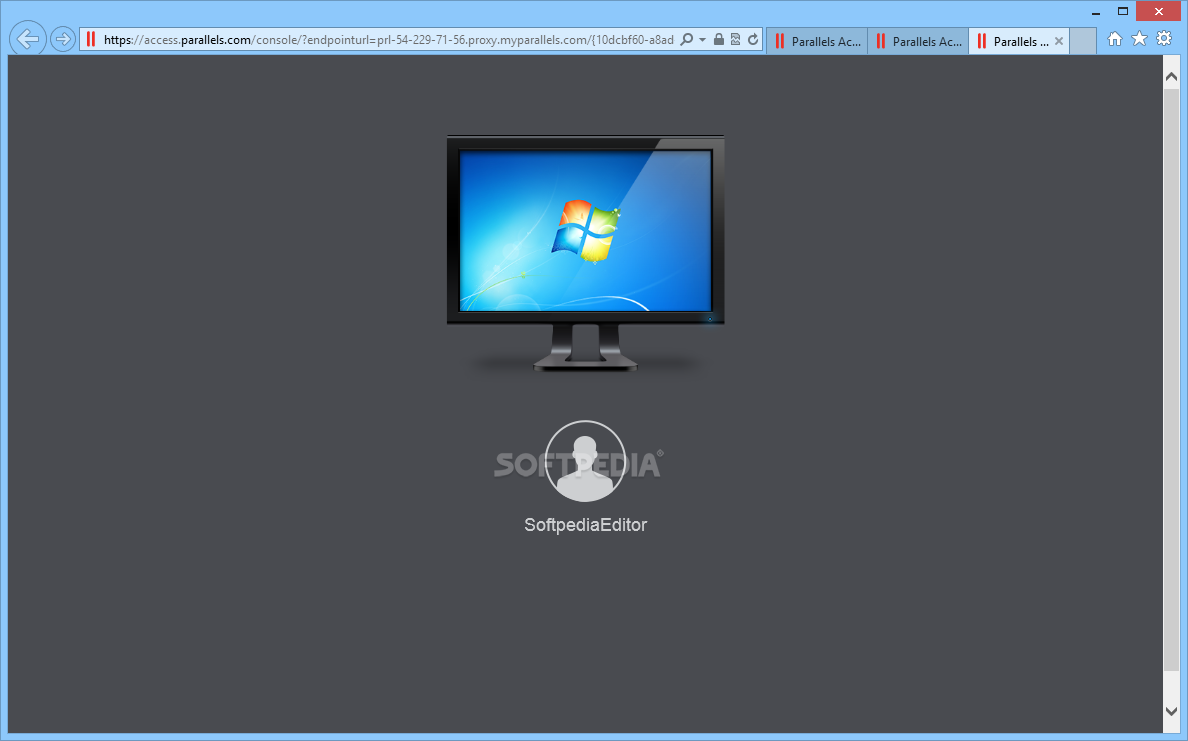
Task: Open the browser Home page icon
Action: click(x=1115, y=39)
